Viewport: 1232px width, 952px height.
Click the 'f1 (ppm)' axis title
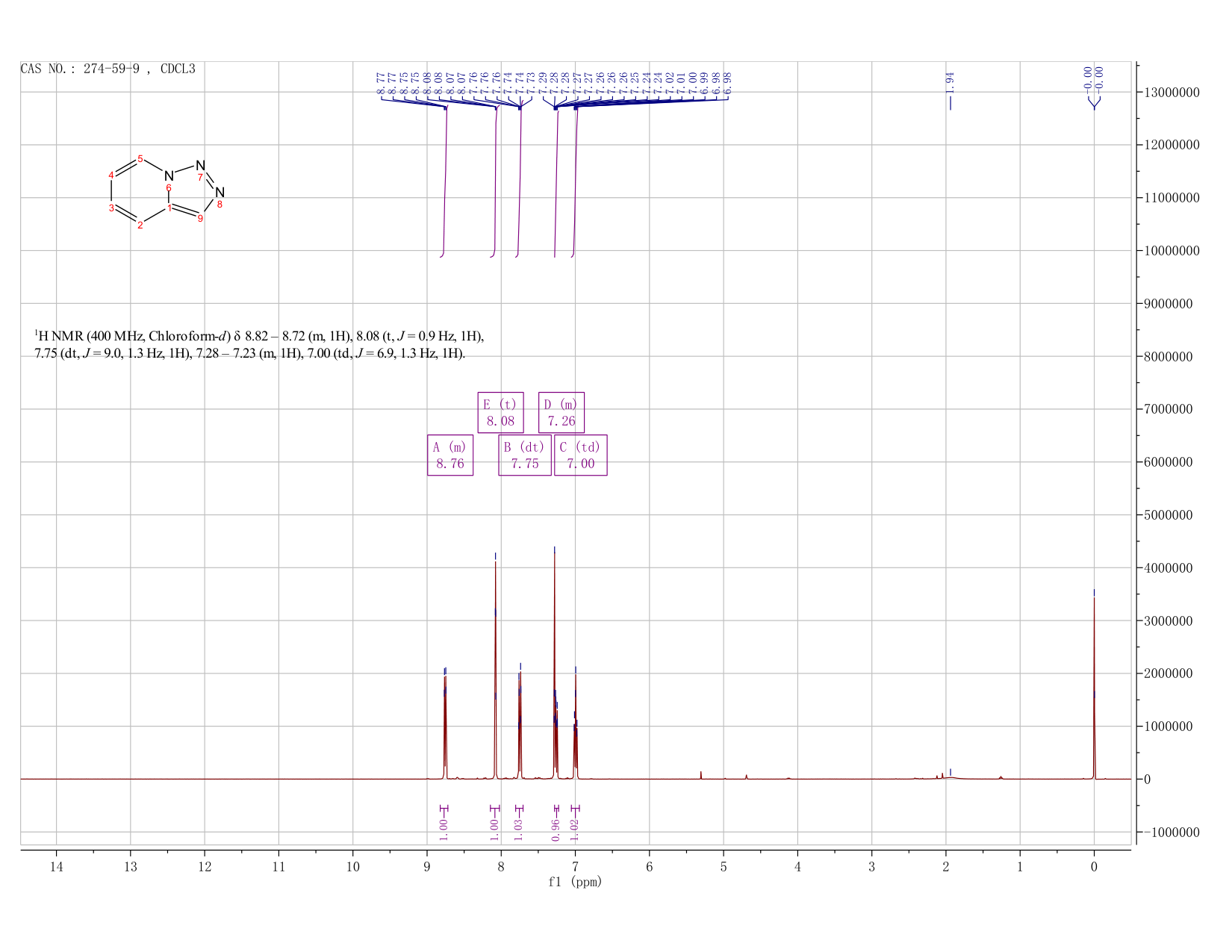coord(575,882)
